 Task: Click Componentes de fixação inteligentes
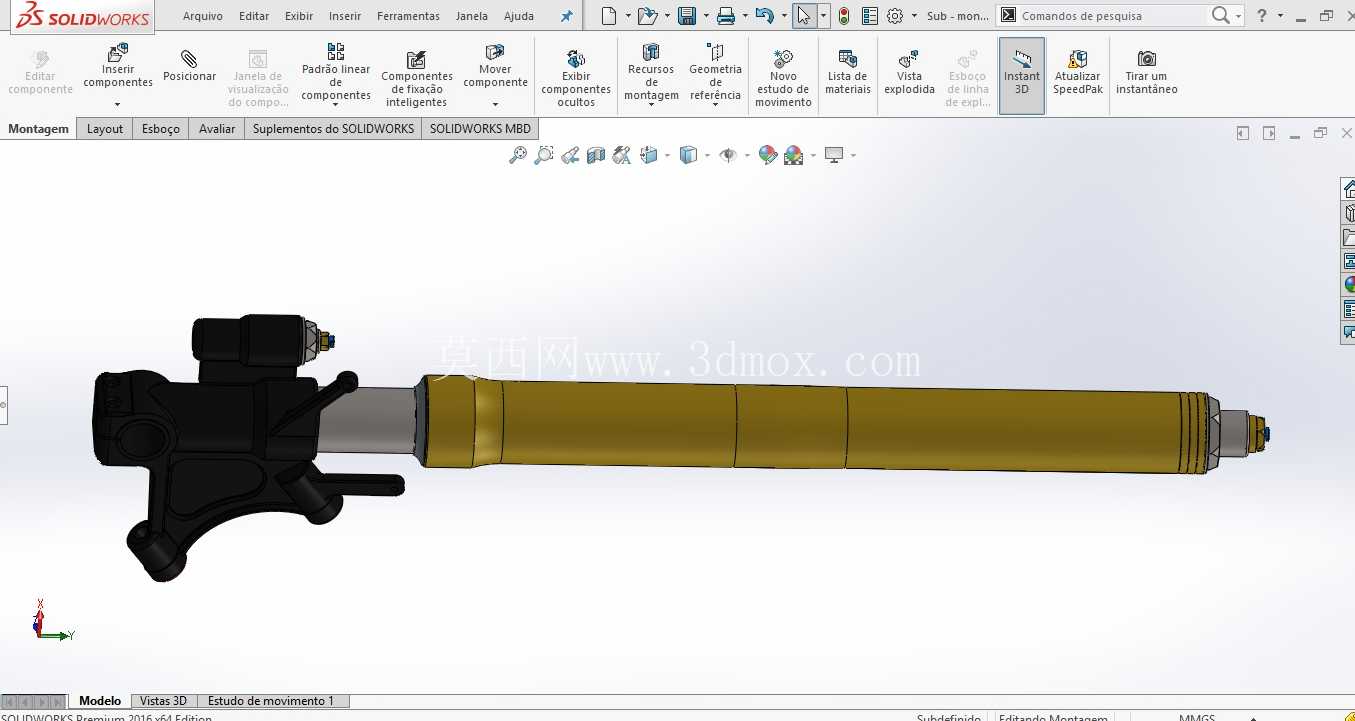[417, 79]
